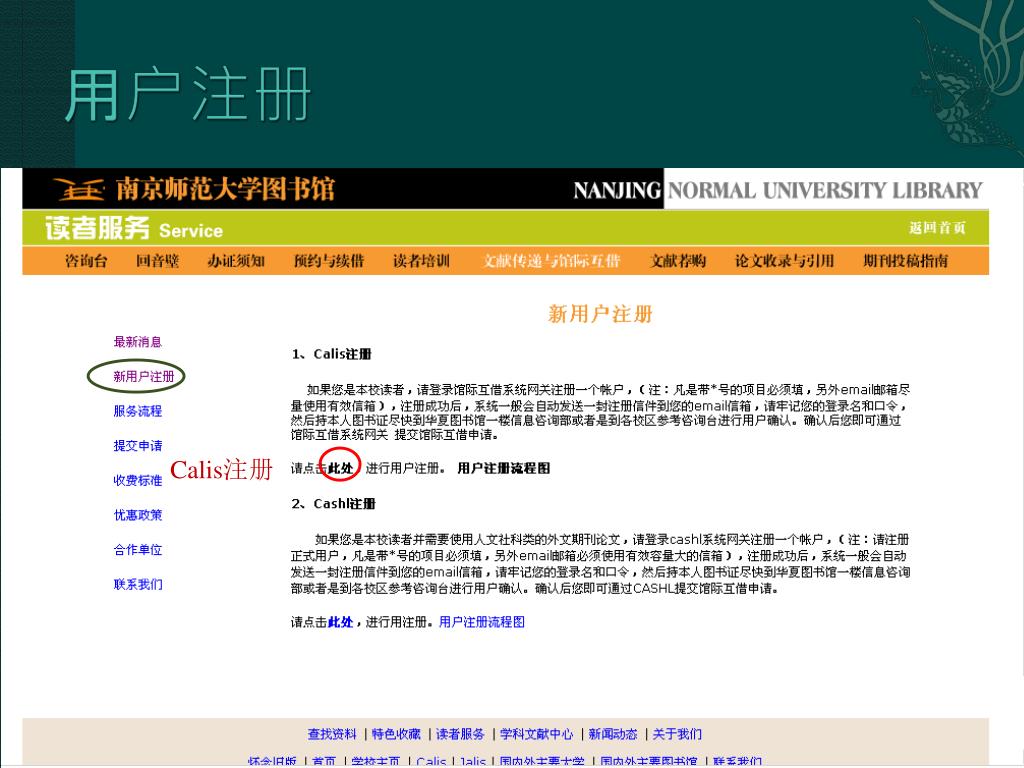This screenshot has height=768, width=1024.
Task: Click 返回首页 to return home
Action: click(936, 228)
